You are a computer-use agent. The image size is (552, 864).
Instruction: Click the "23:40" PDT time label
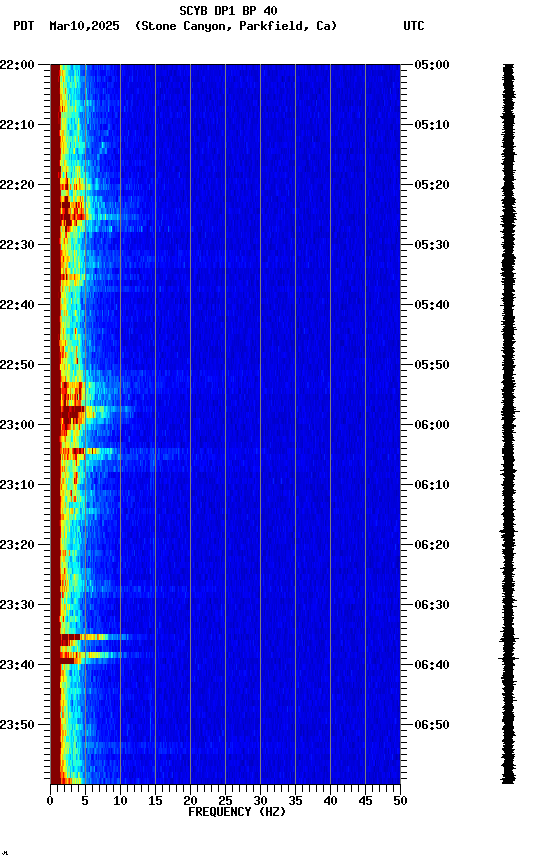pyautogui.click(x=17, y=666)
